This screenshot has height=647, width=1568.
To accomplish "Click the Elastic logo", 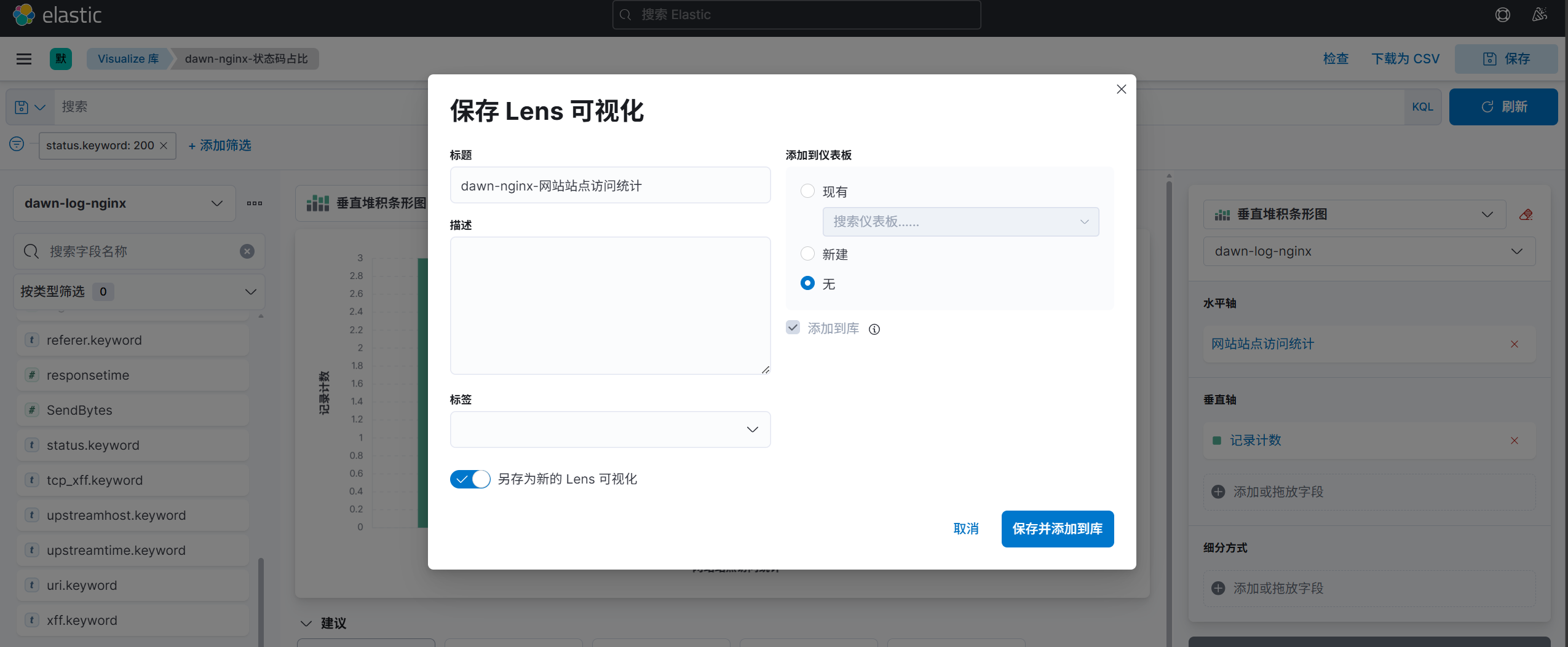I will coord(57,15).
